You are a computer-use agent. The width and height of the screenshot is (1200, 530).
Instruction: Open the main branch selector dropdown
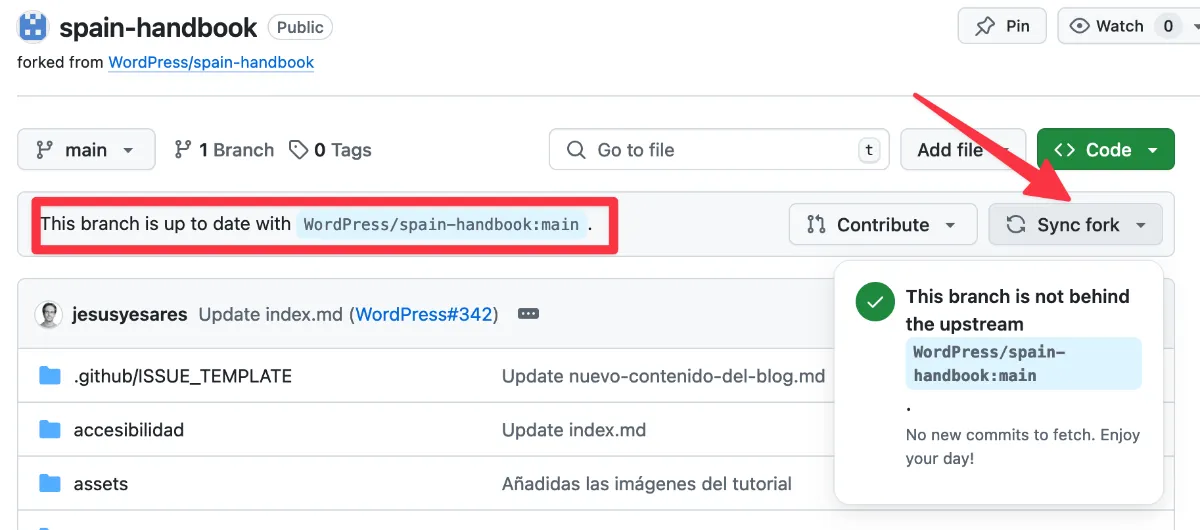pyautogui.click(x=86, y=149)
